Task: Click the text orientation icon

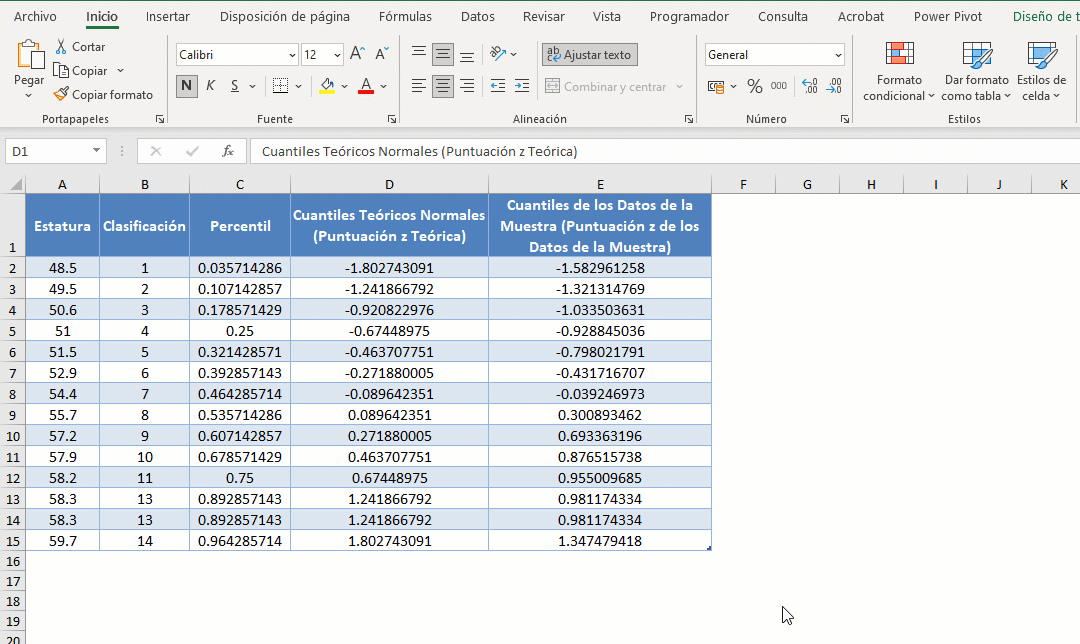Action: point(498,54)
